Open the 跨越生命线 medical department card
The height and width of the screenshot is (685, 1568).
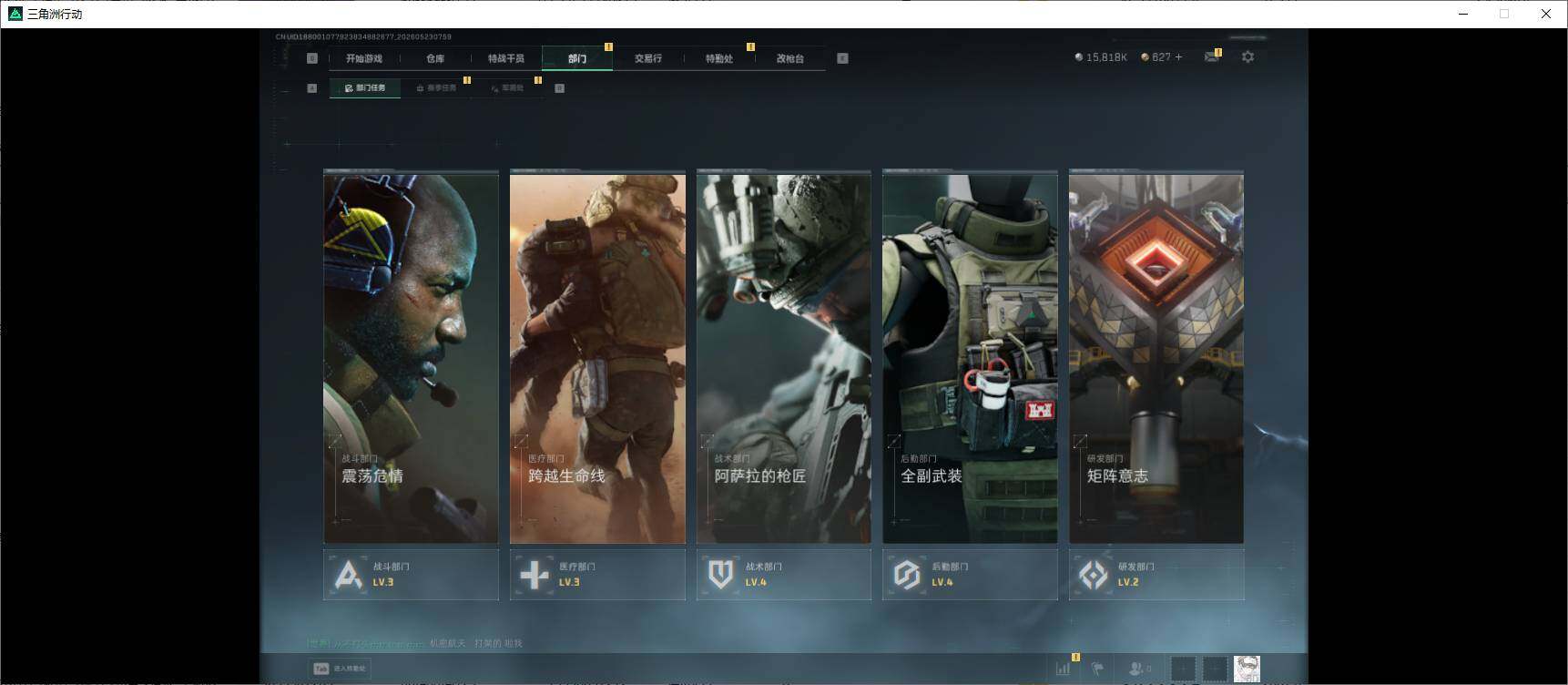pos(597,358)
